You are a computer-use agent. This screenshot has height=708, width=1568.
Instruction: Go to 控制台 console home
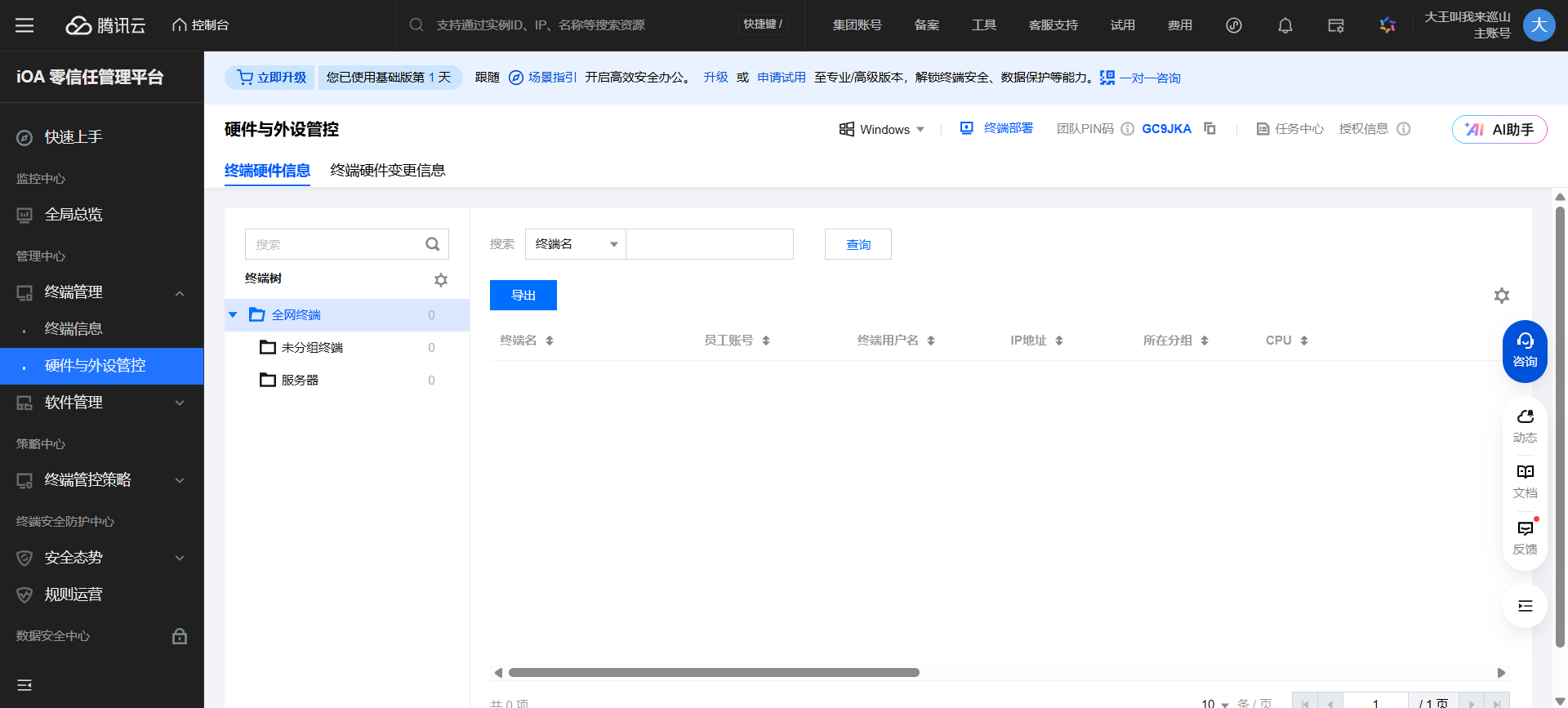(x=201, y=25)
